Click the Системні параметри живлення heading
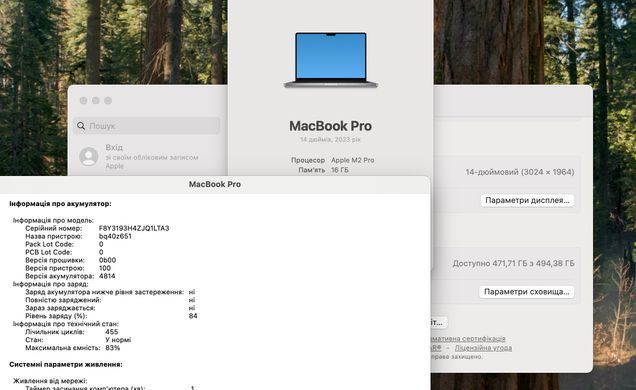Viewport: 636px width, 390px height. 66,364
